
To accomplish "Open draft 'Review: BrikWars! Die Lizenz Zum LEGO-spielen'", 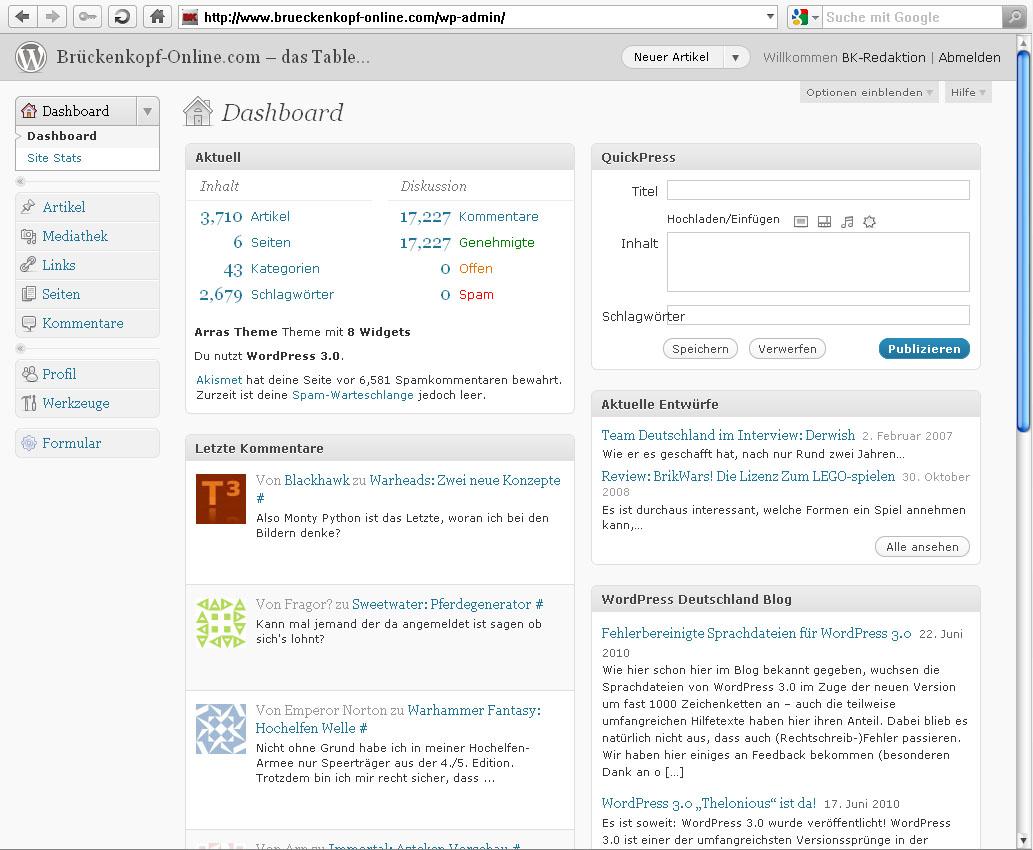I will (x=748, y=476).
